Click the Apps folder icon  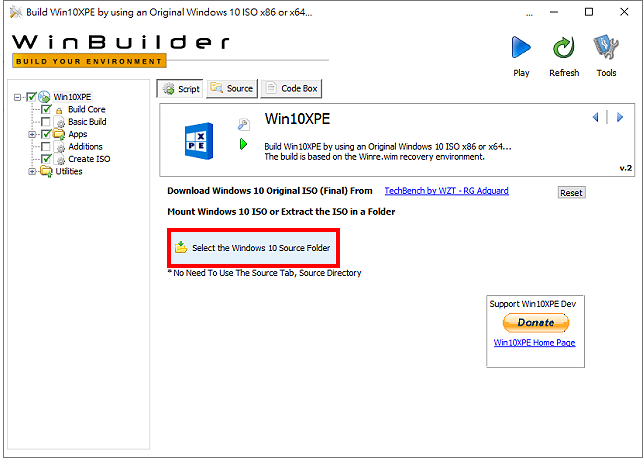(x=59, y=134)
